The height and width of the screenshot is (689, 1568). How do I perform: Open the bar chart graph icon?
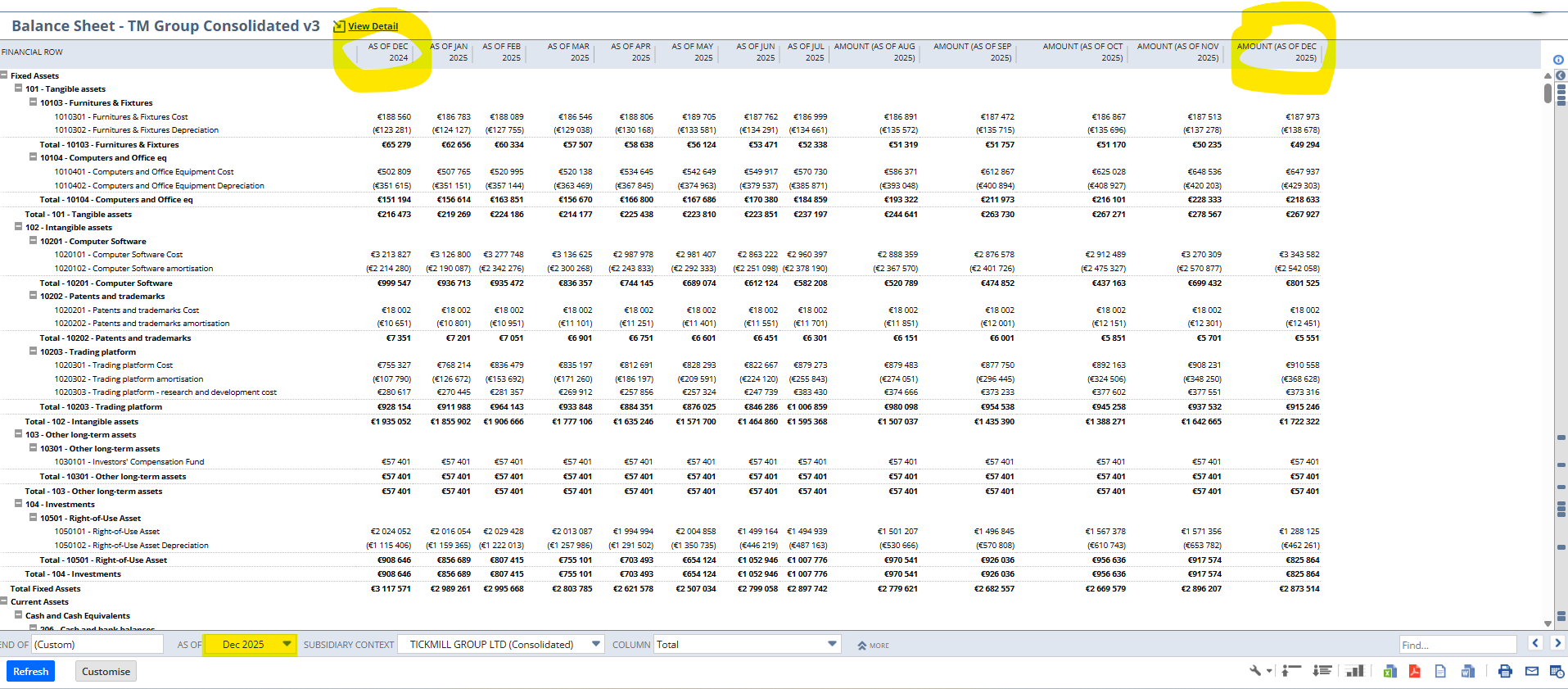[x=1355, y=671]
